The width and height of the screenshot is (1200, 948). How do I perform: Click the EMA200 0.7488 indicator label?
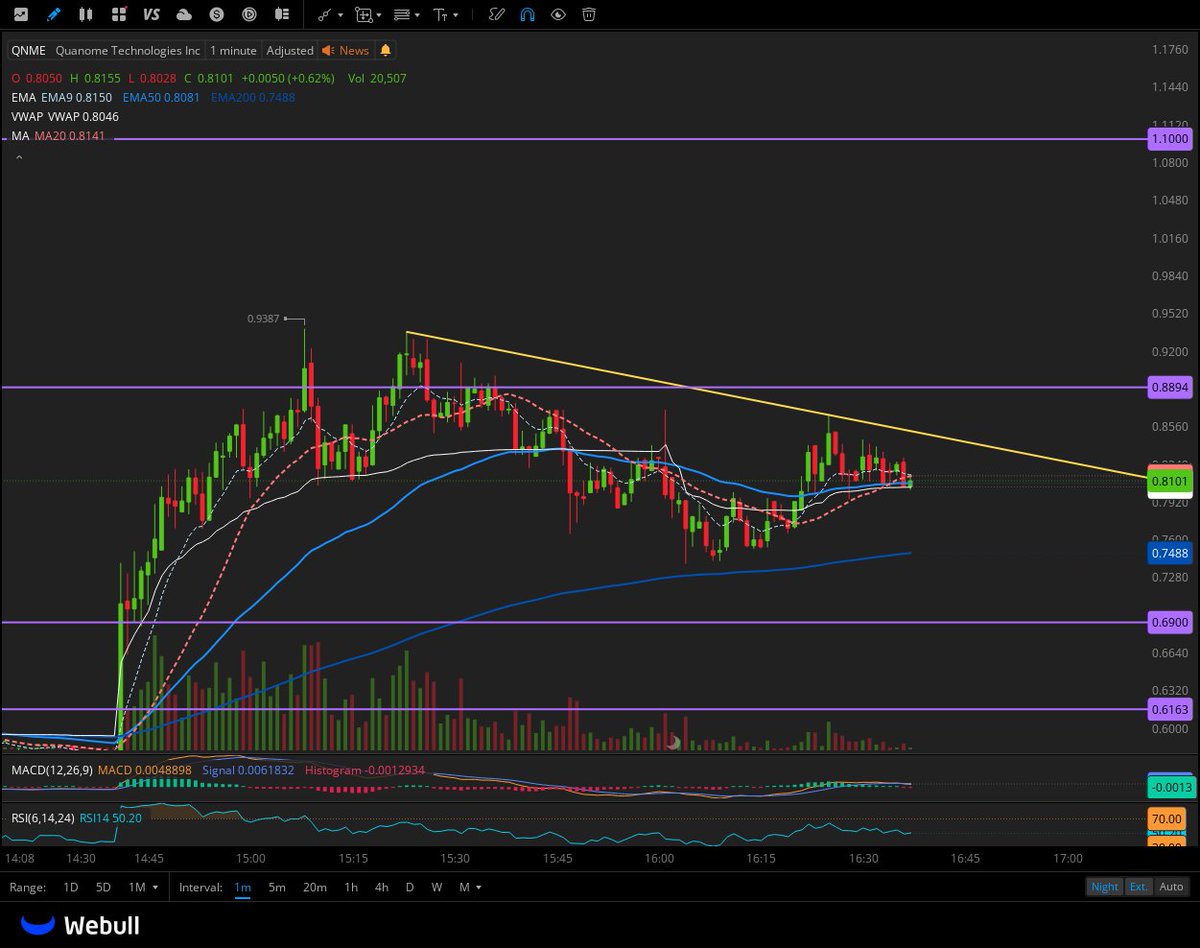click(x=253, y=97)
